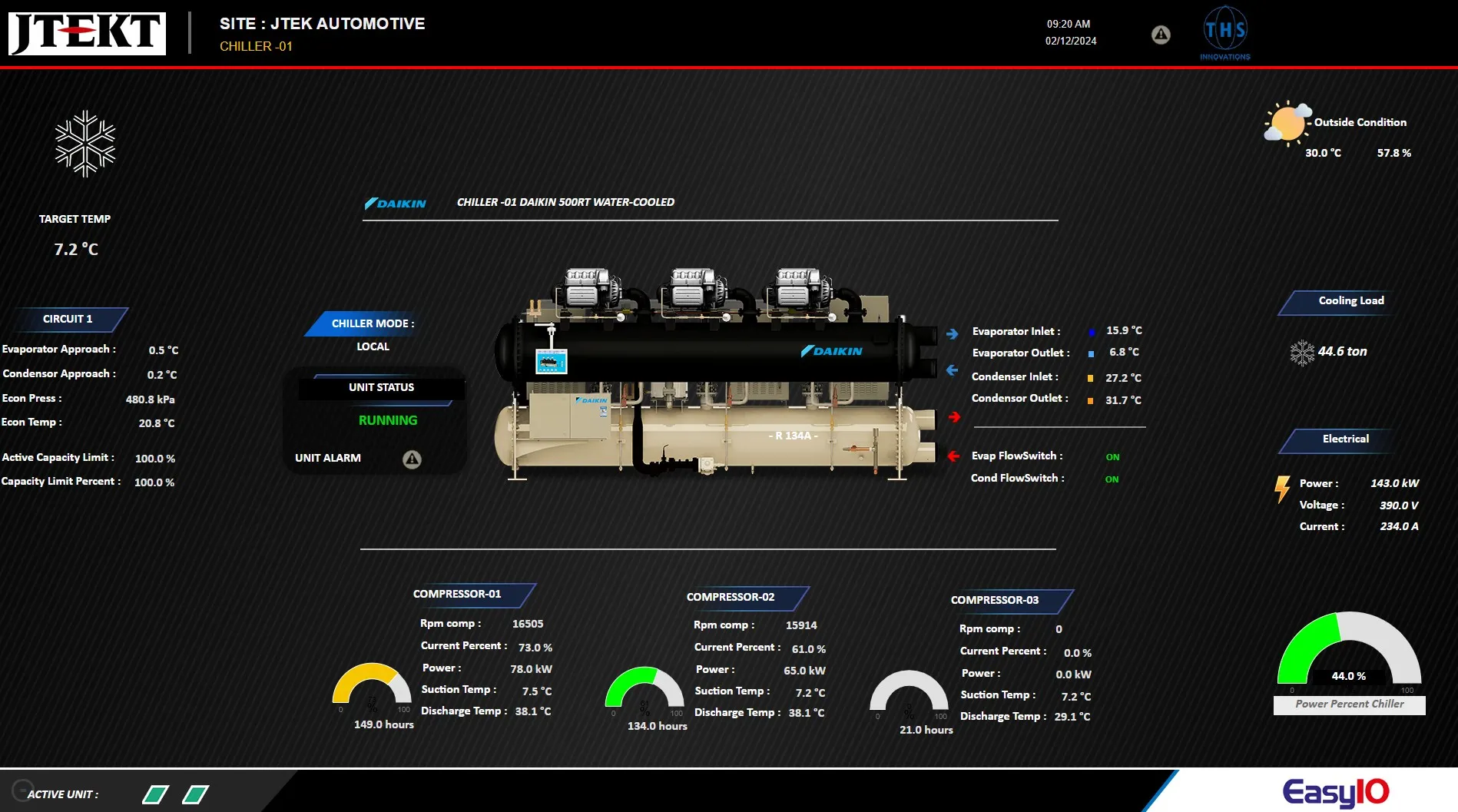Click the evaporator outlet blue arrow

click(953, 370)
